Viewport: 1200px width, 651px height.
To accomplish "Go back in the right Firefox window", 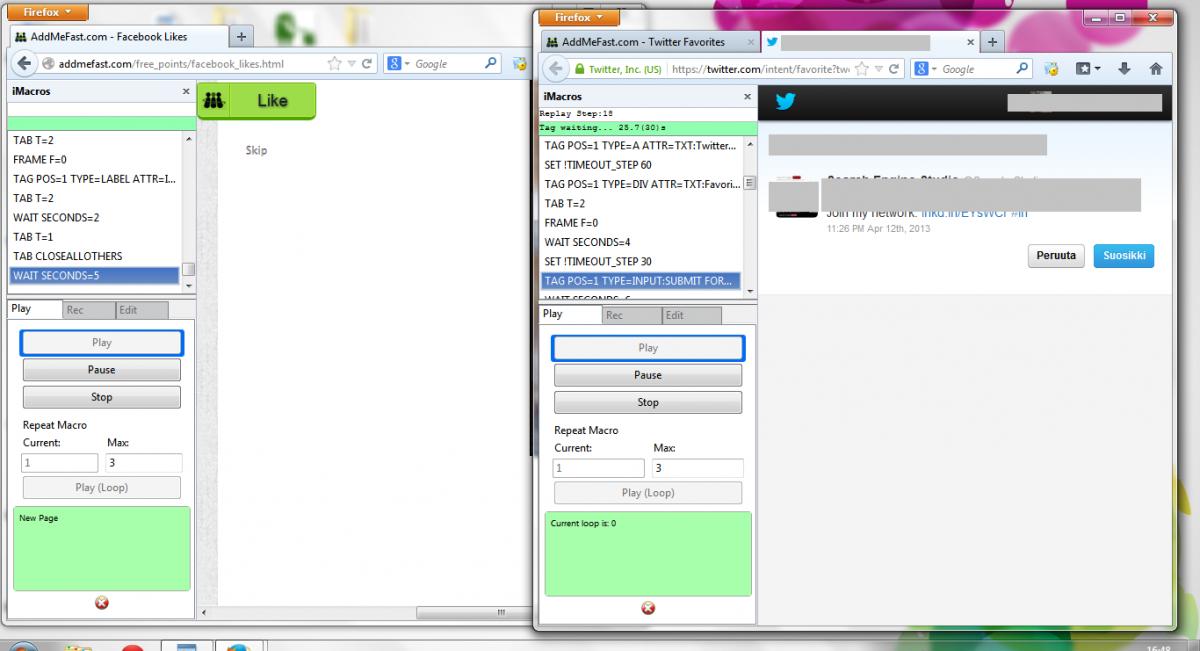I will coord(556,69).
